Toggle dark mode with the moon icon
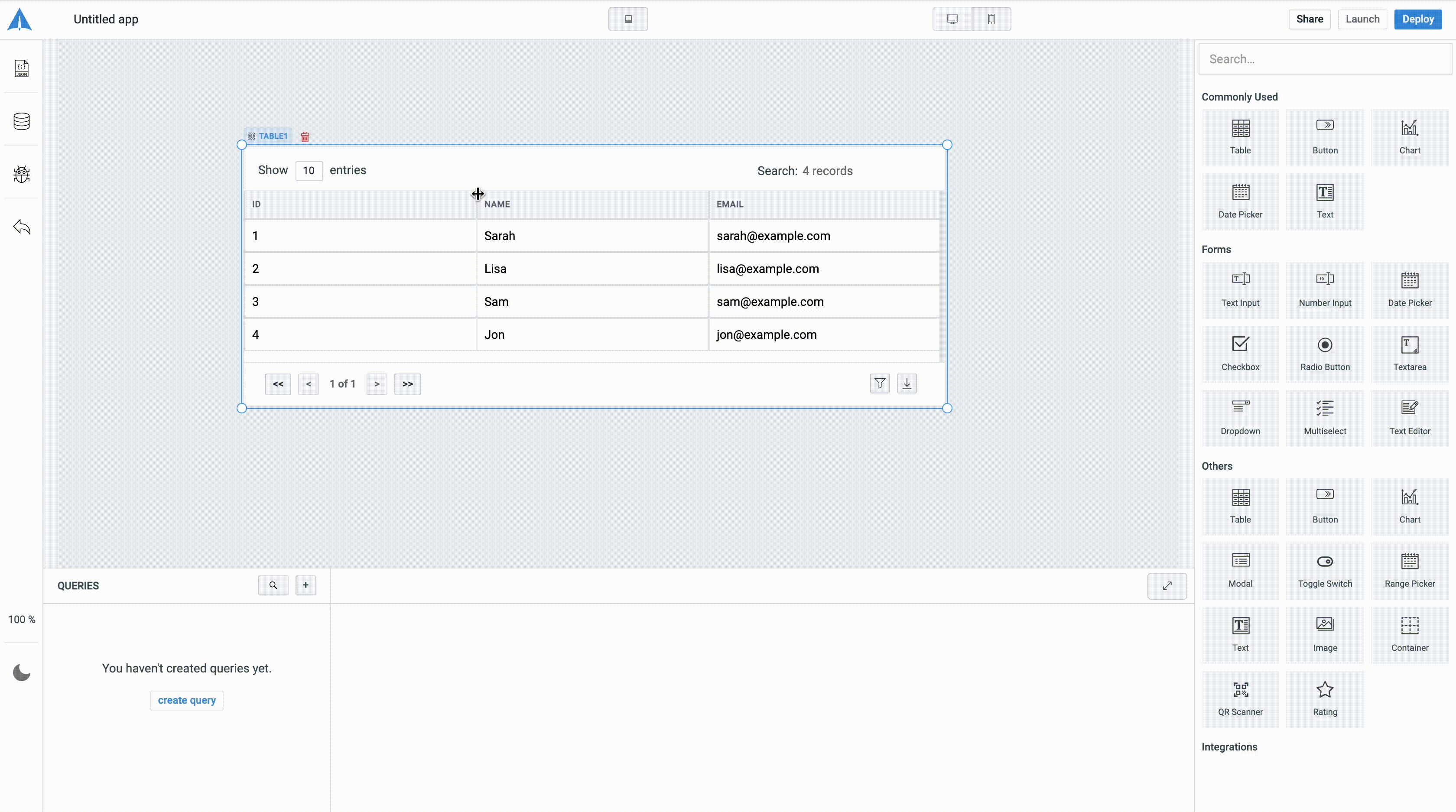 click(22, 672)
